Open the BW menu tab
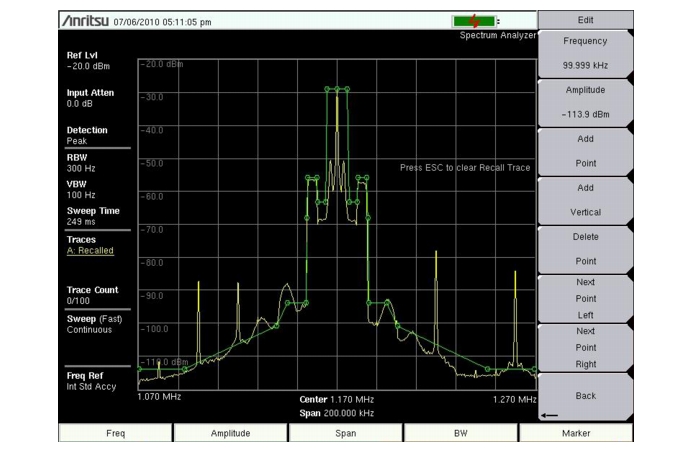 point(459,433)
